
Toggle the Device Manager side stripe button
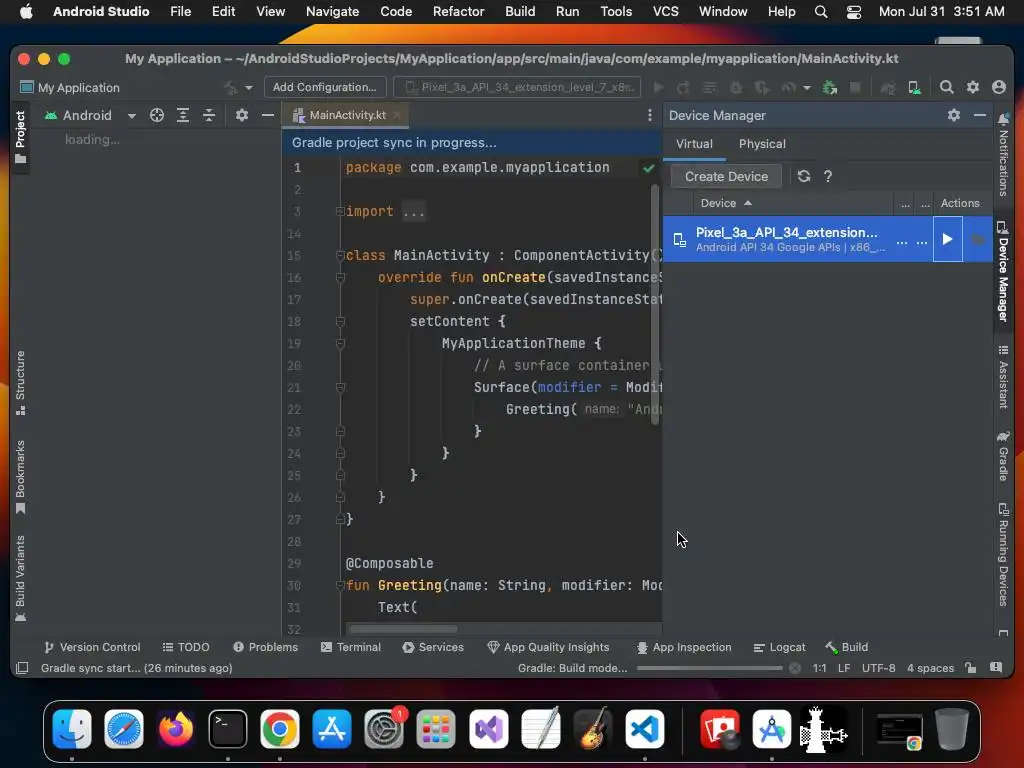[1003, 271]
